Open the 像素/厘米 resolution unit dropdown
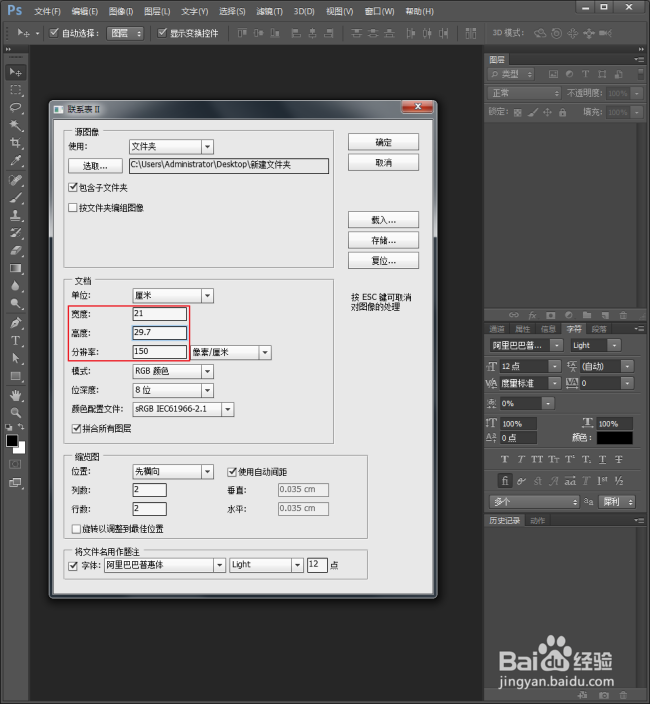 pos(231,352)
